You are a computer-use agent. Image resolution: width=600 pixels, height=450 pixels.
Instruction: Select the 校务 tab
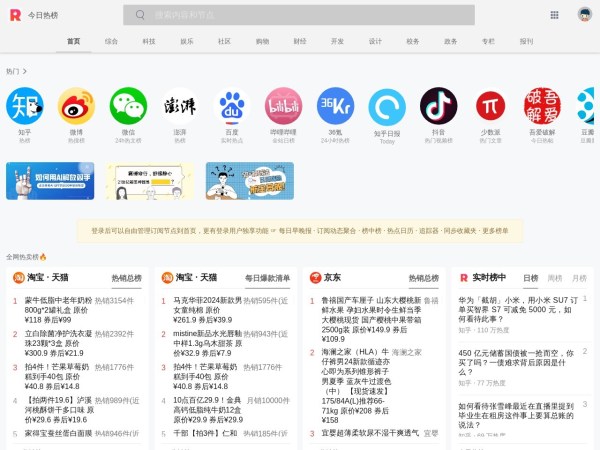(412, 41)
